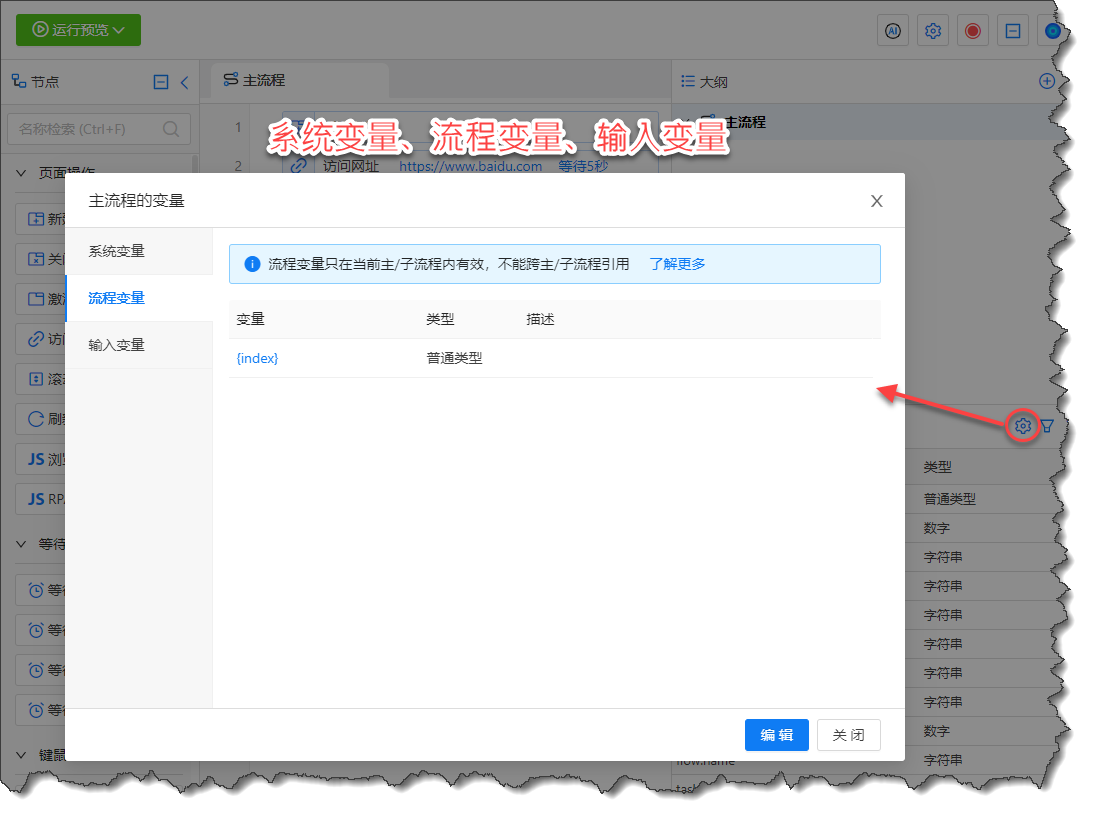Click the filter funnel icon beside gear
Screen dimensions: 1093x815
(x=1047, y=425)
